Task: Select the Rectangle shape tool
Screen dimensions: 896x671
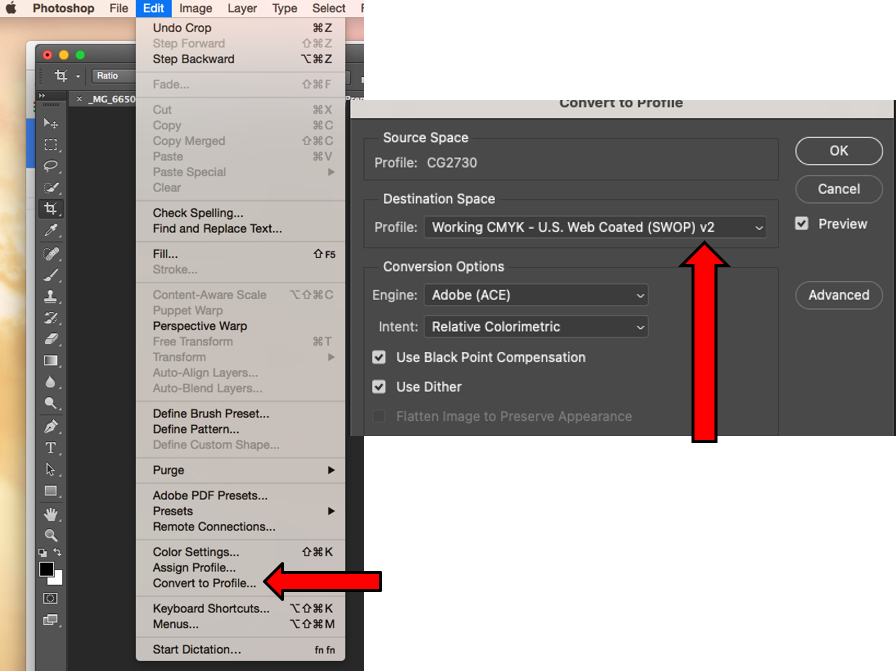Action: tap(50, 491)
